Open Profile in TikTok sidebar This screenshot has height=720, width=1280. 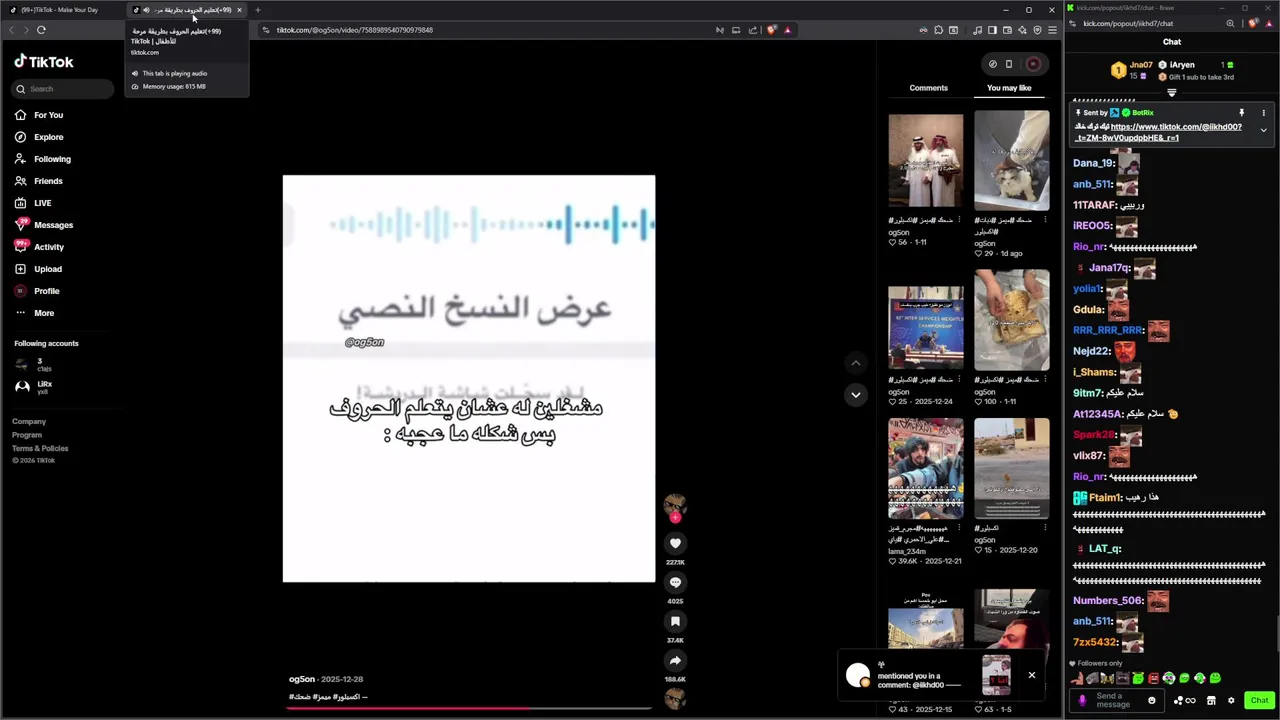pyautogui.click(x=38, y=291)
